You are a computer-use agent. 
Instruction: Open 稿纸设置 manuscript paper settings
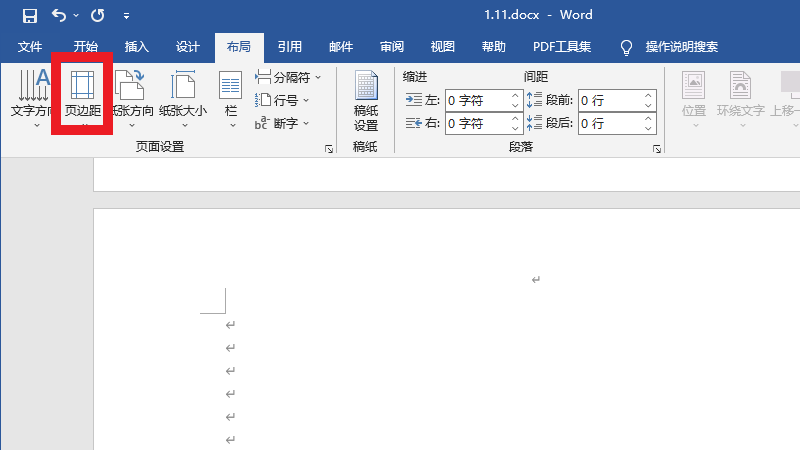pyautogui.click(x=366, y=102)
